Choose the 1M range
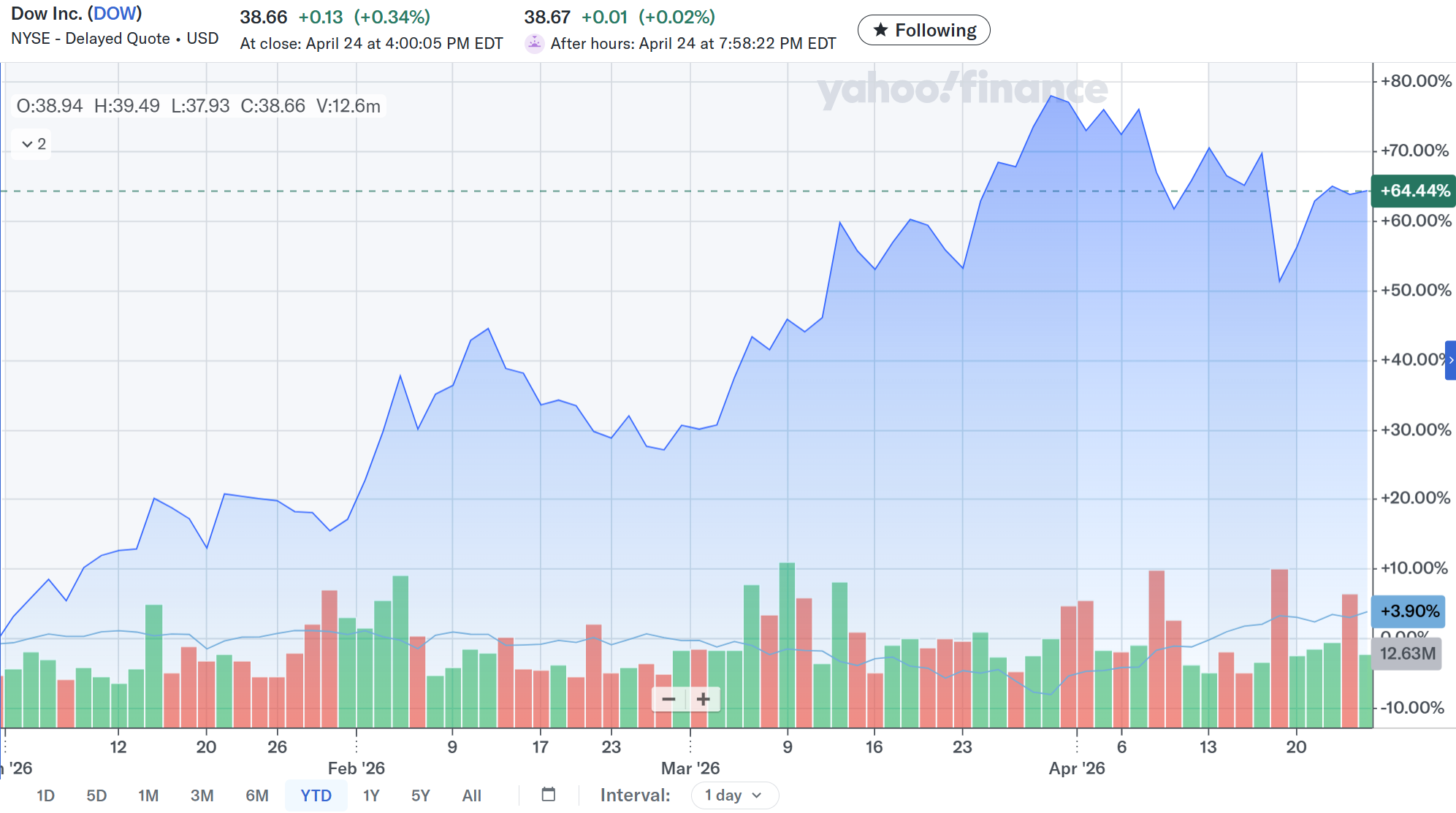 pos(148,795)
